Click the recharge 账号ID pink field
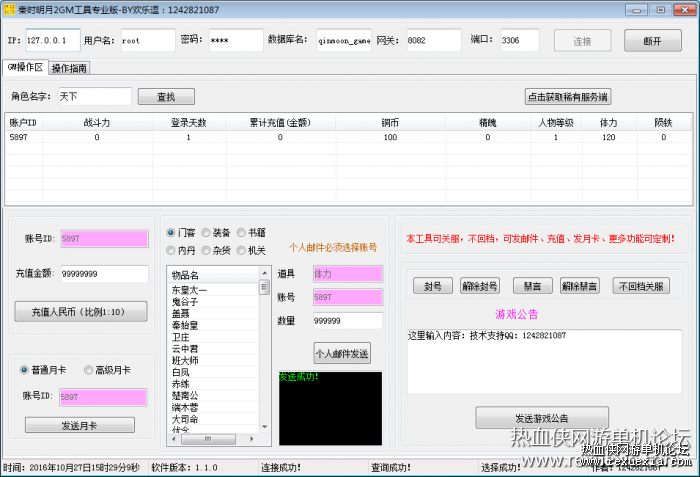The height and width of the screenshot is (477, 700). 104,239
